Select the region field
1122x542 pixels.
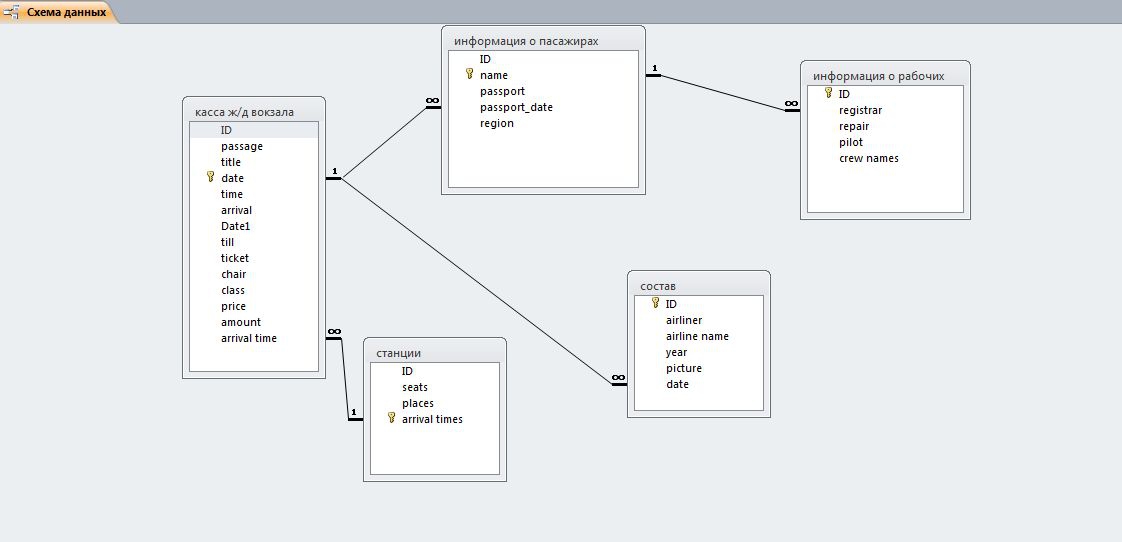[497, 123]
